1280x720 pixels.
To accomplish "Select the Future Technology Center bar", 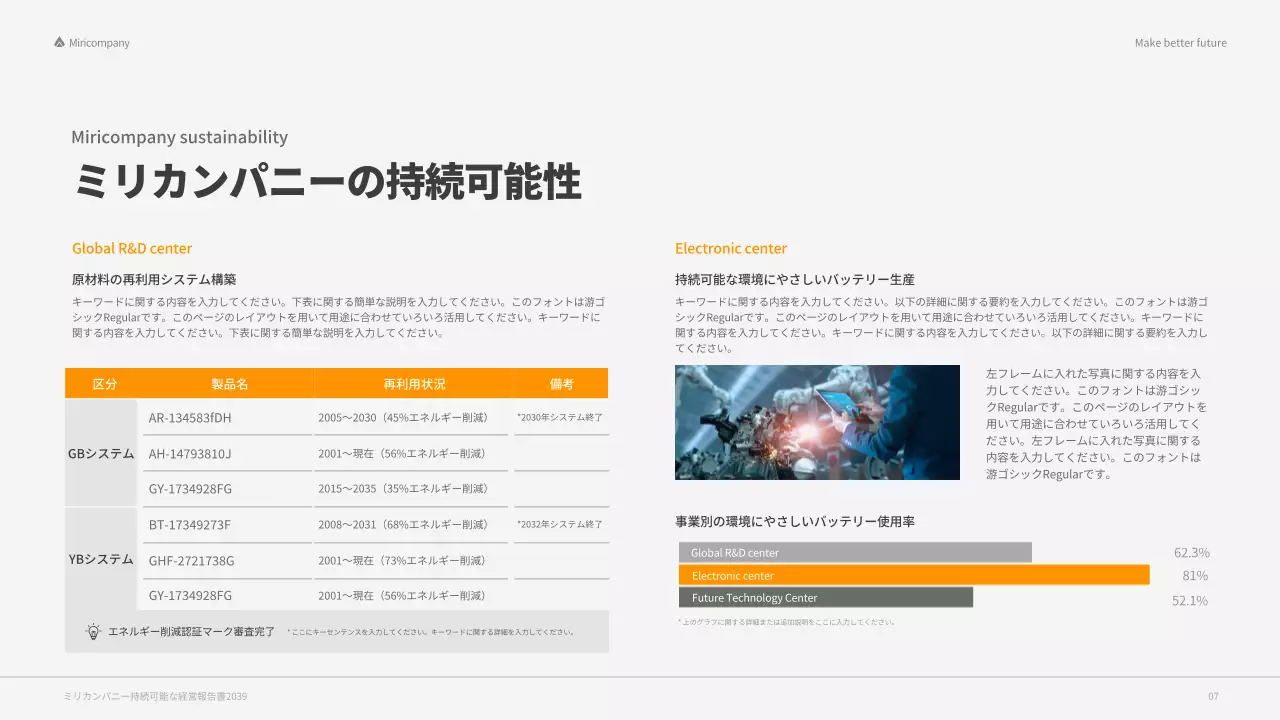I will click(x=825, y=596).
